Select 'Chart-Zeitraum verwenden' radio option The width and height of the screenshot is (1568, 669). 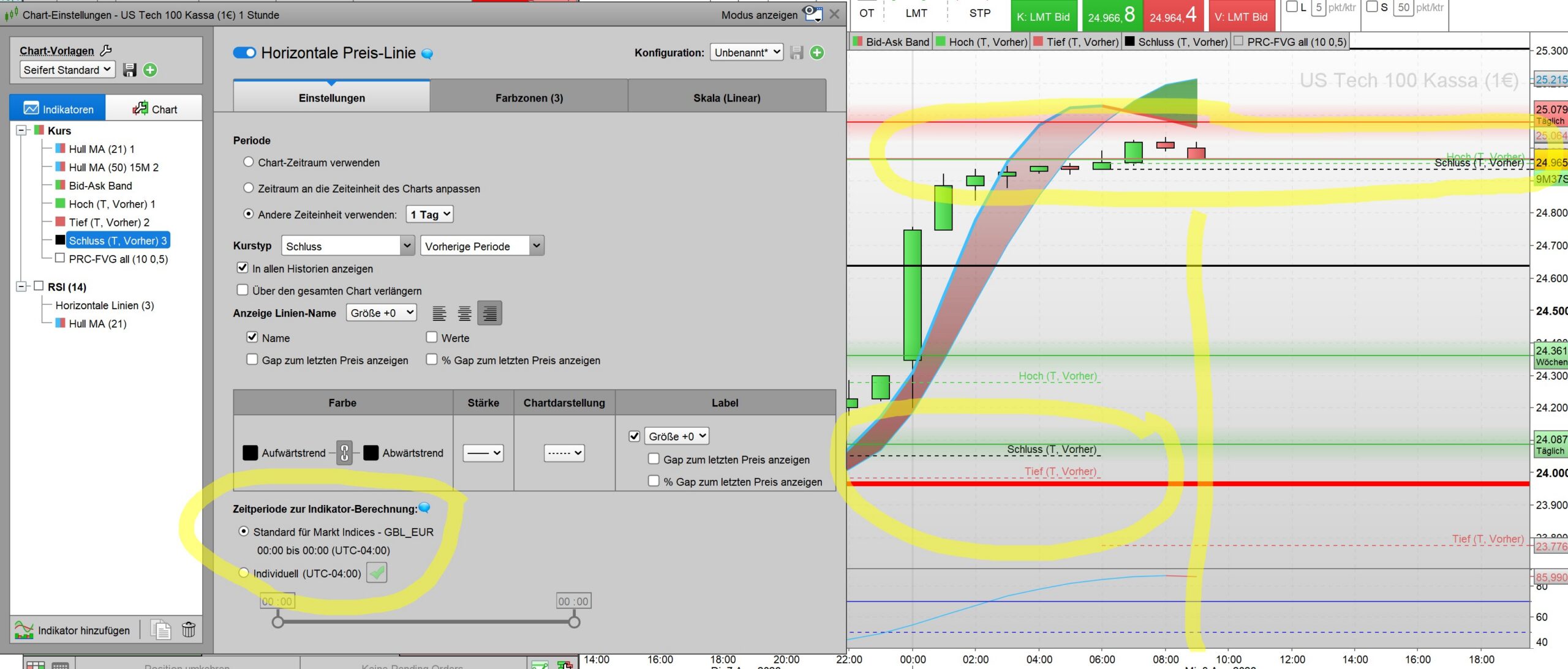pyautogui.click(x=249, y=162)
